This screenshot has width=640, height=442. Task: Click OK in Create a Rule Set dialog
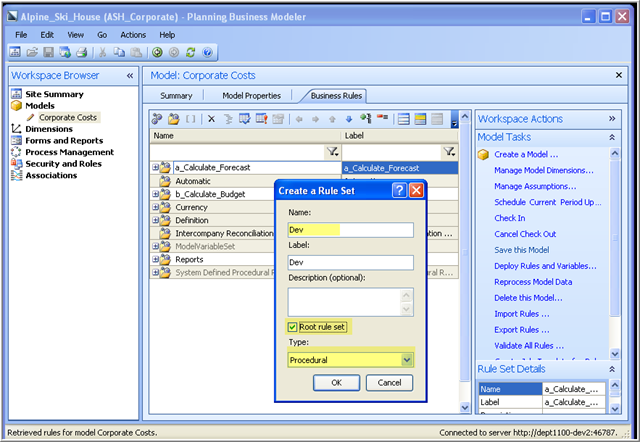(x=337, y=383)
